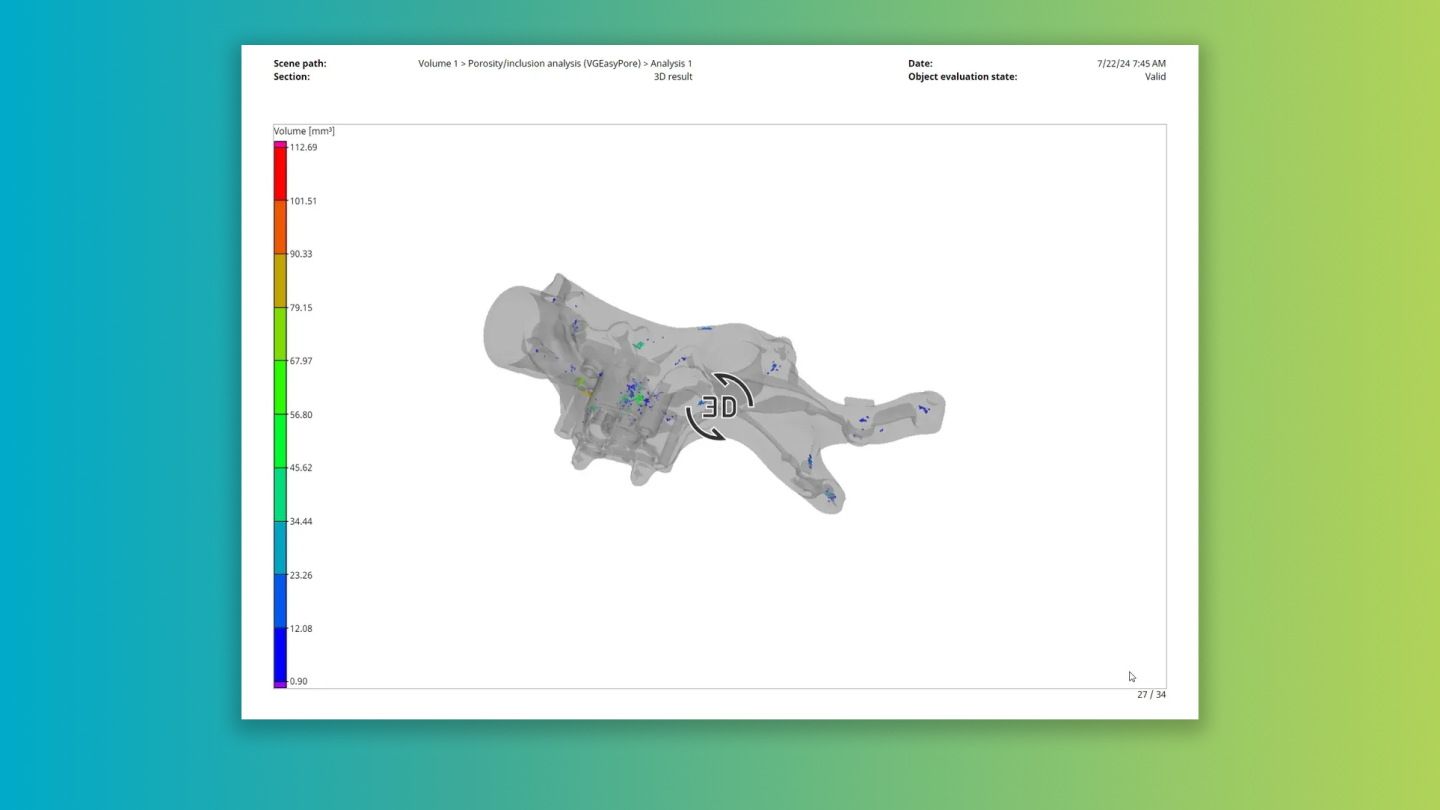The image size is (1440, 810).
Task: Select the legend value 0.90
Action: (299, 682)
